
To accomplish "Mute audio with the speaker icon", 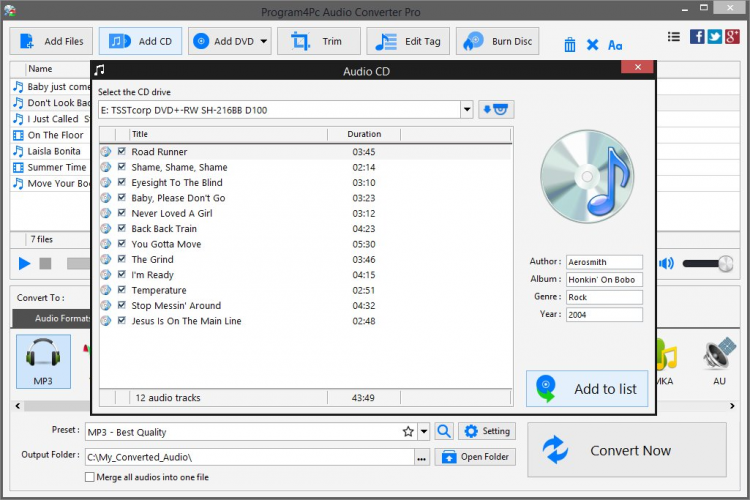I will click(666, 263).
